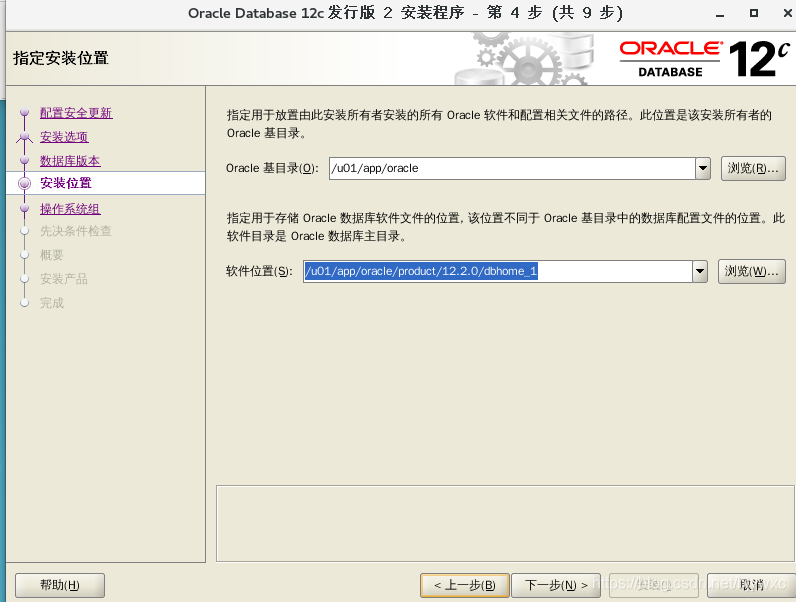
Task: Click the 概要 step label
Action: click(x=52, y=255)
